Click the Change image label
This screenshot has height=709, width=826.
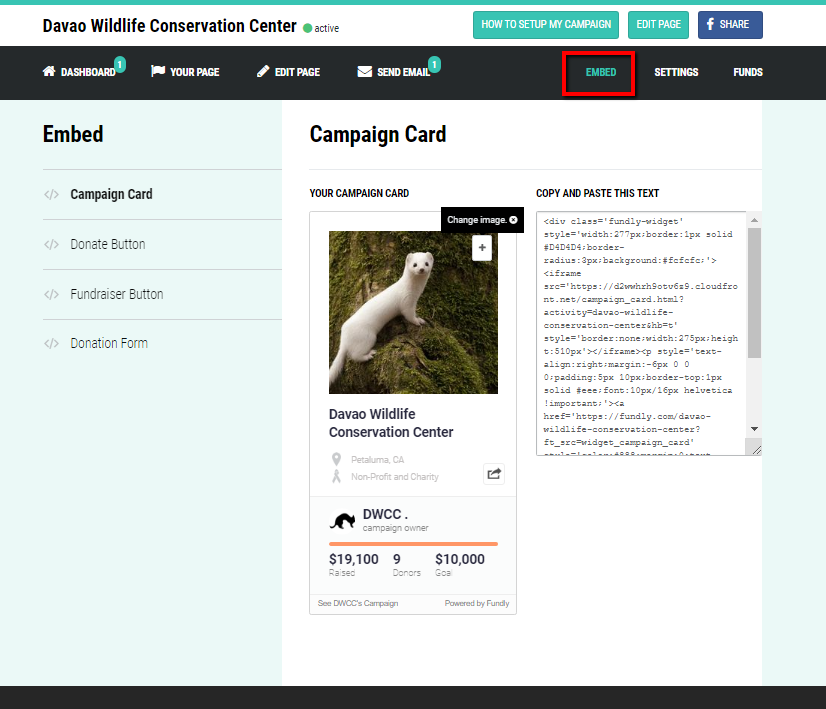point(477,220)
